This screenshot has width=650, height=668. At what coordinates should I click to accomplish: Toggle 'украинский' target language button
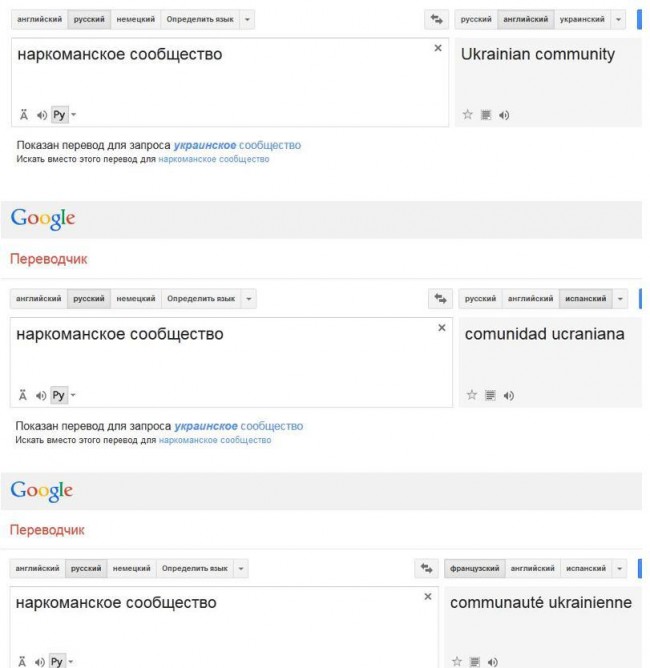click(580, 19)
